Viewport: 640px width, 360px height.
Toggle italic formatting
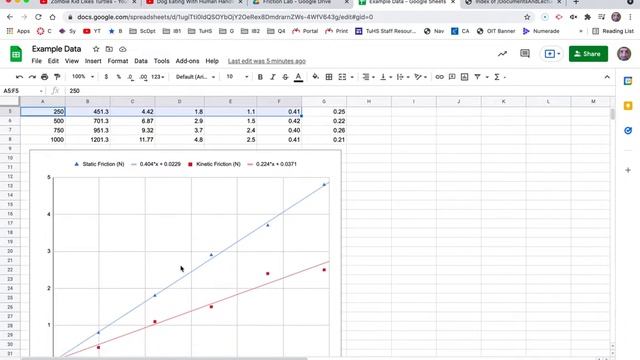click(273, 77)
